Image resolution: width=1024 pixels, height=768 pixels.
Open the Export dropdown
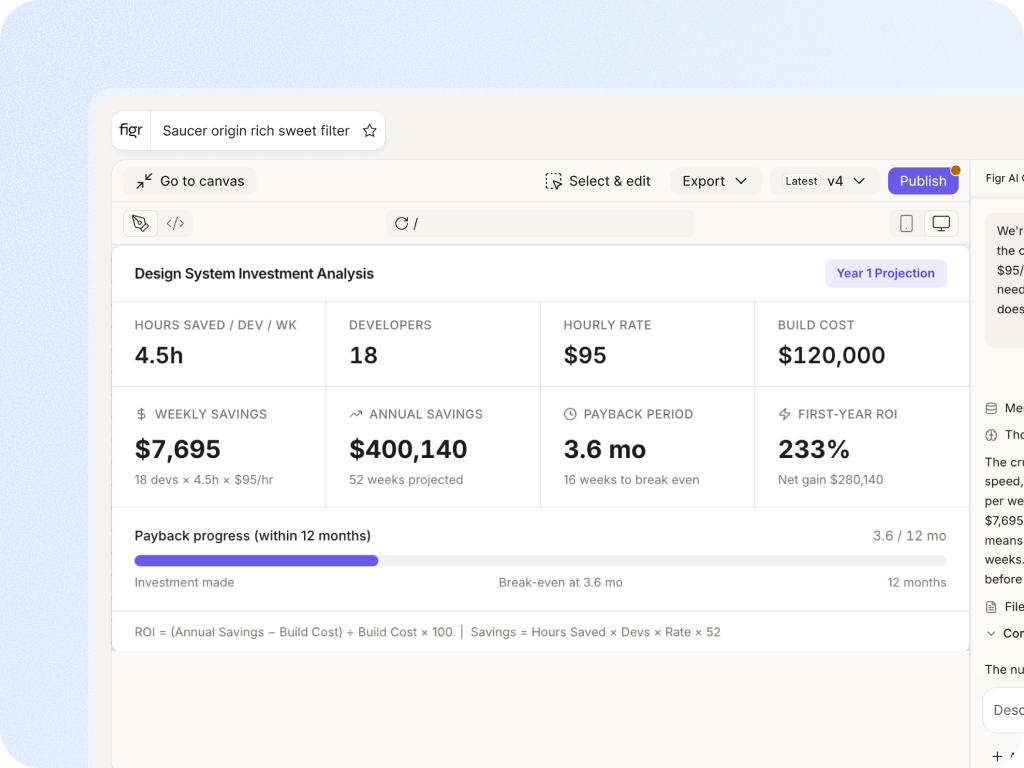point(715,181)
